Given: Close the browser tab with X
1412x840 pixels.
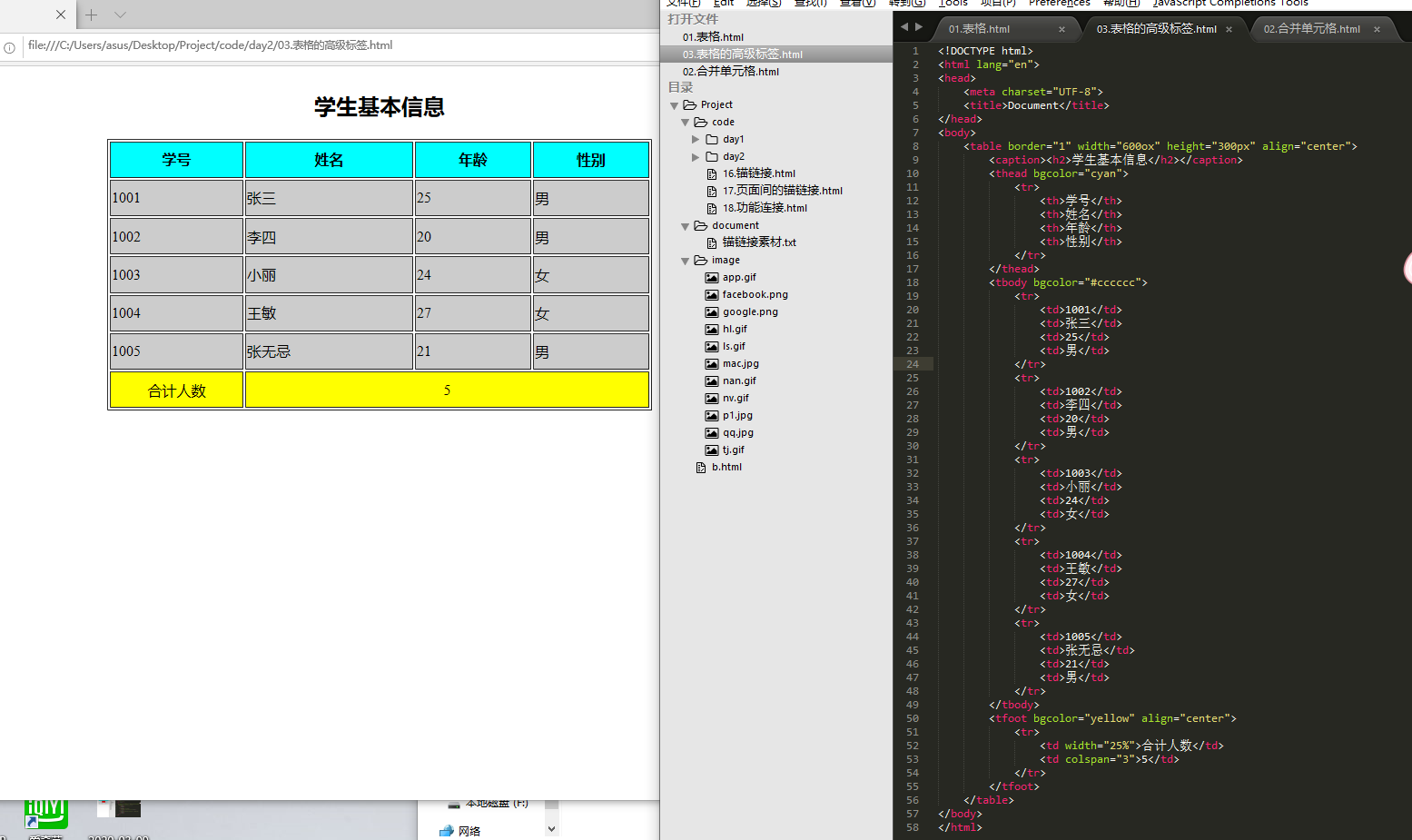Looking at the screenshot, I should [x=61, y=15].
